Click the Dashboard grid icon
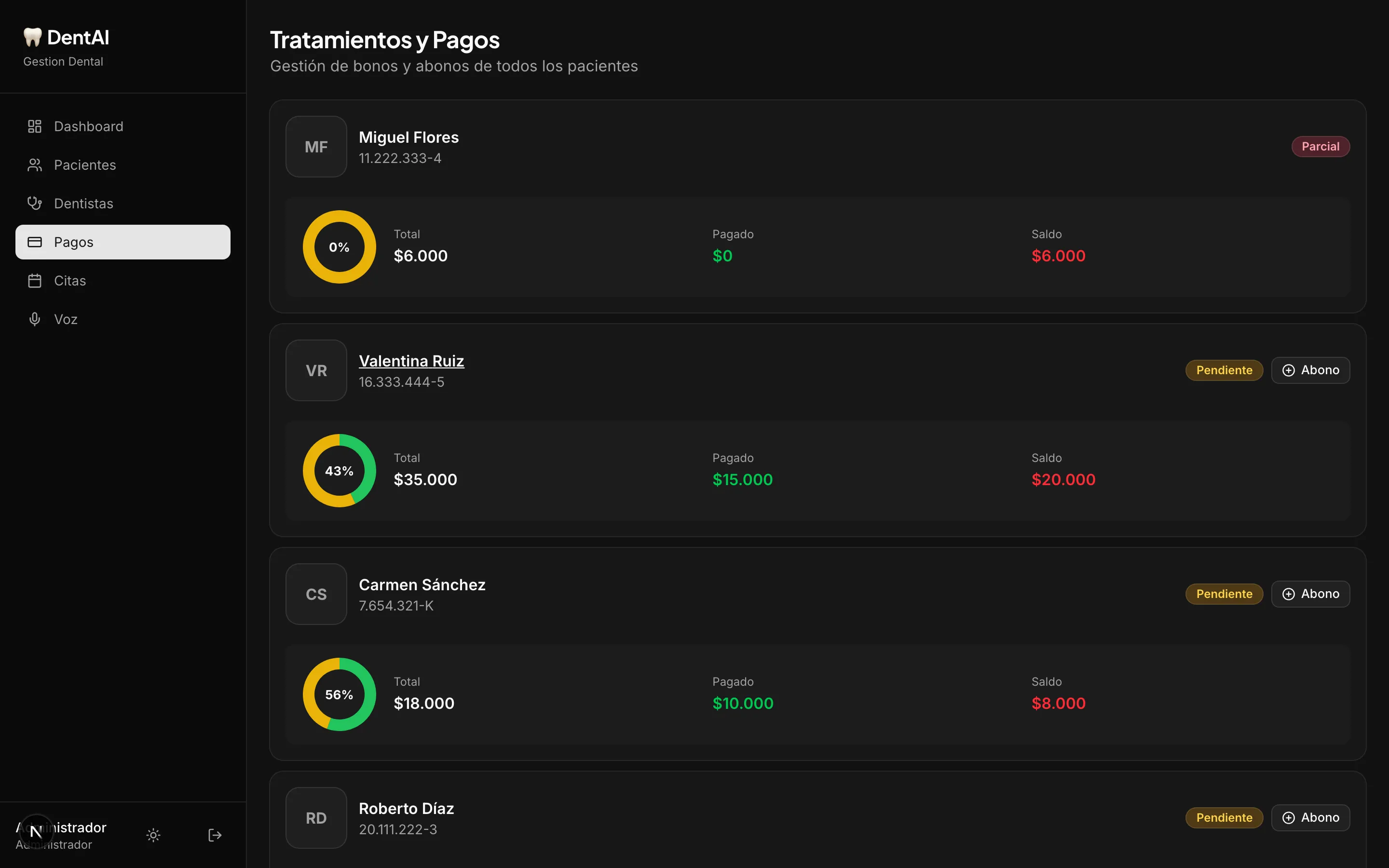Screen dimensions: 1389x868 (34, 126)
